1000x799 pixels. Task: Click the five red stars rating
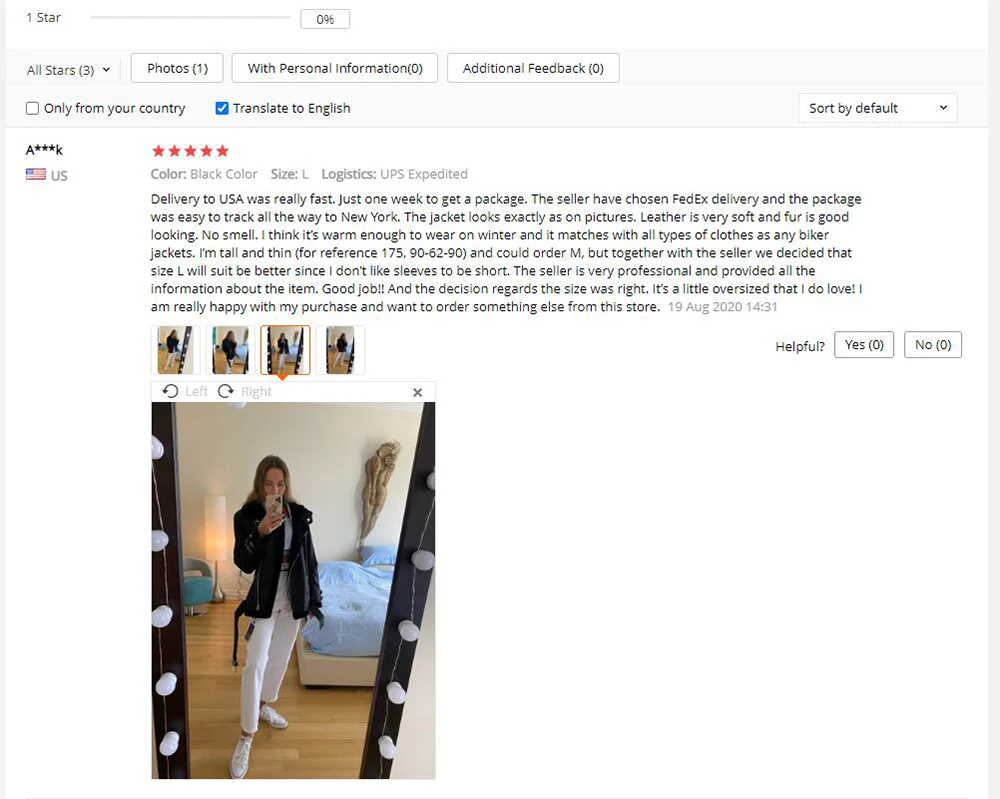(x=190, y=151)
